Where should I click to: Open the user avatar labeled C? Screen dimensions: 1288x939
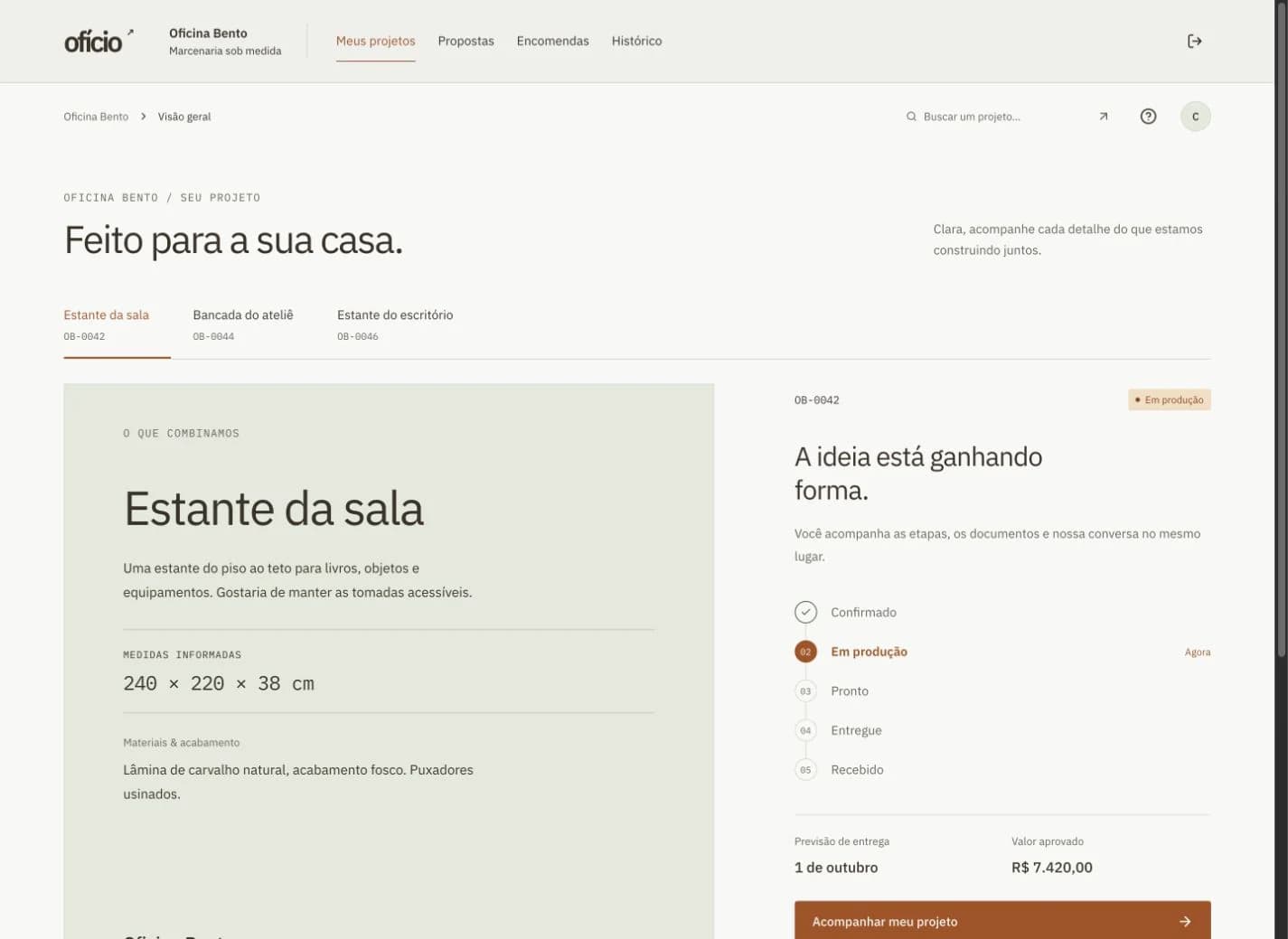tap(1195, 117)
